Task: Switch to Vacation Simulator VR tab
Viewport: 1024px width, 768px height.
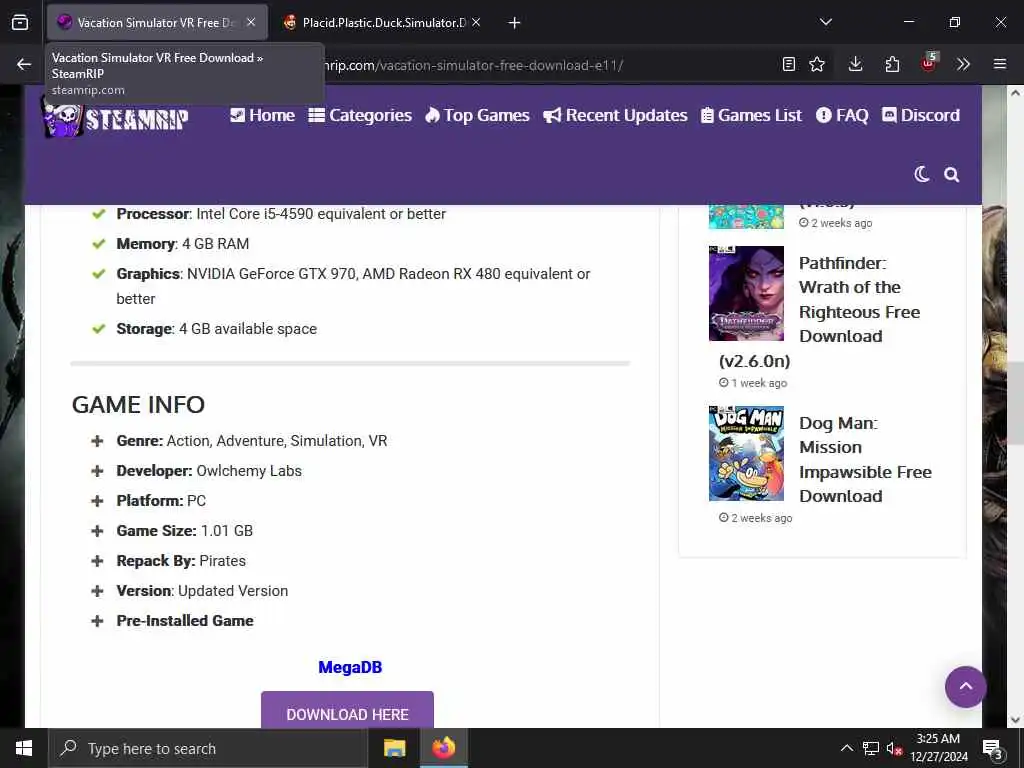Action: click(157, 23)
